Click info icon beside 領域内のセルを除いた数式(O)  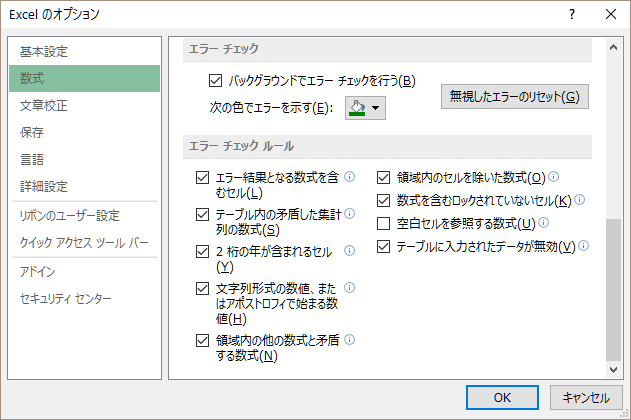pyautogui.click(x=554, y=177)
